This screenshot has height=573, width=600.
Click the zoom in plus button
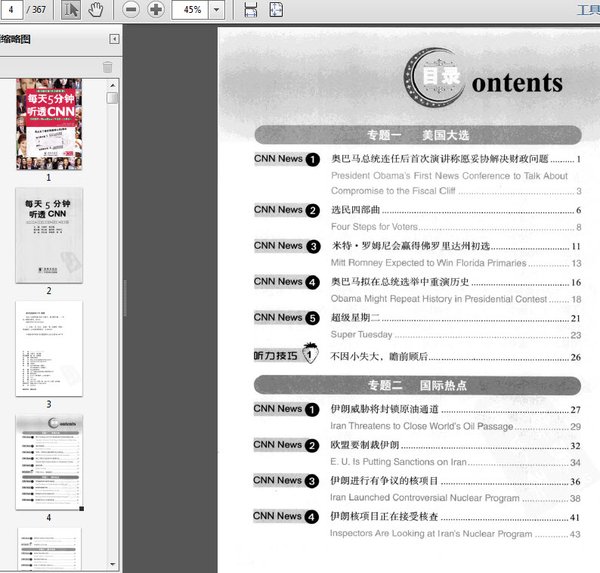(156, 10)
